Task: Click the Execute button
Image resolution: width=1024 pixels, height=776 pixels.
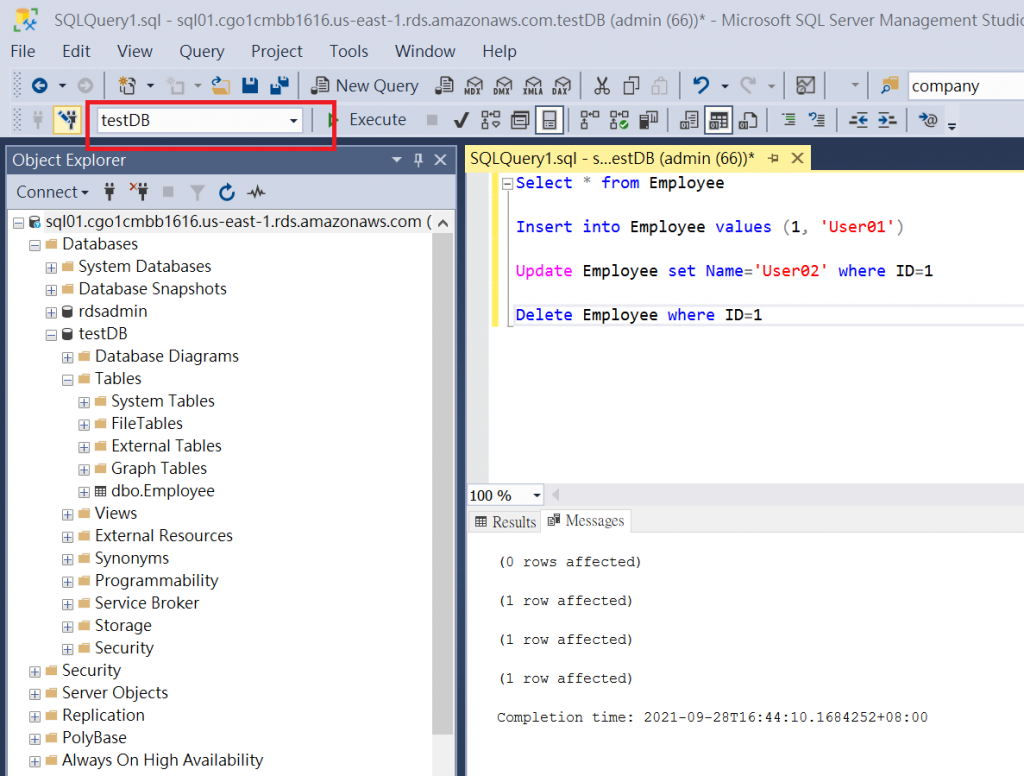Action: (367, 120)
